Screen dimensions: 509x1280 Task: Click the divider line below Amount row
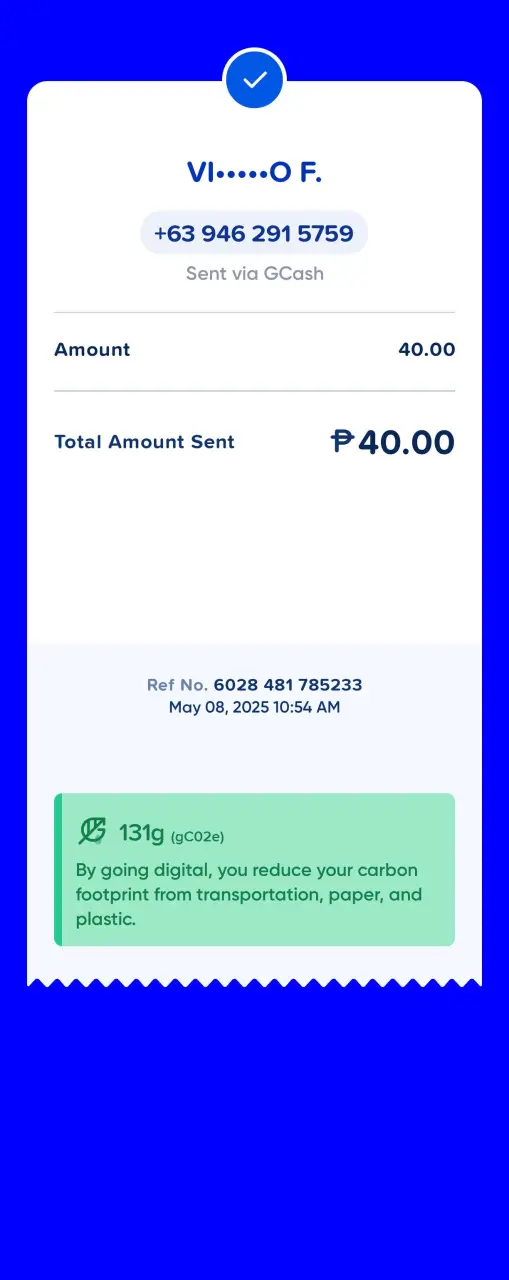tap(254, 390)
